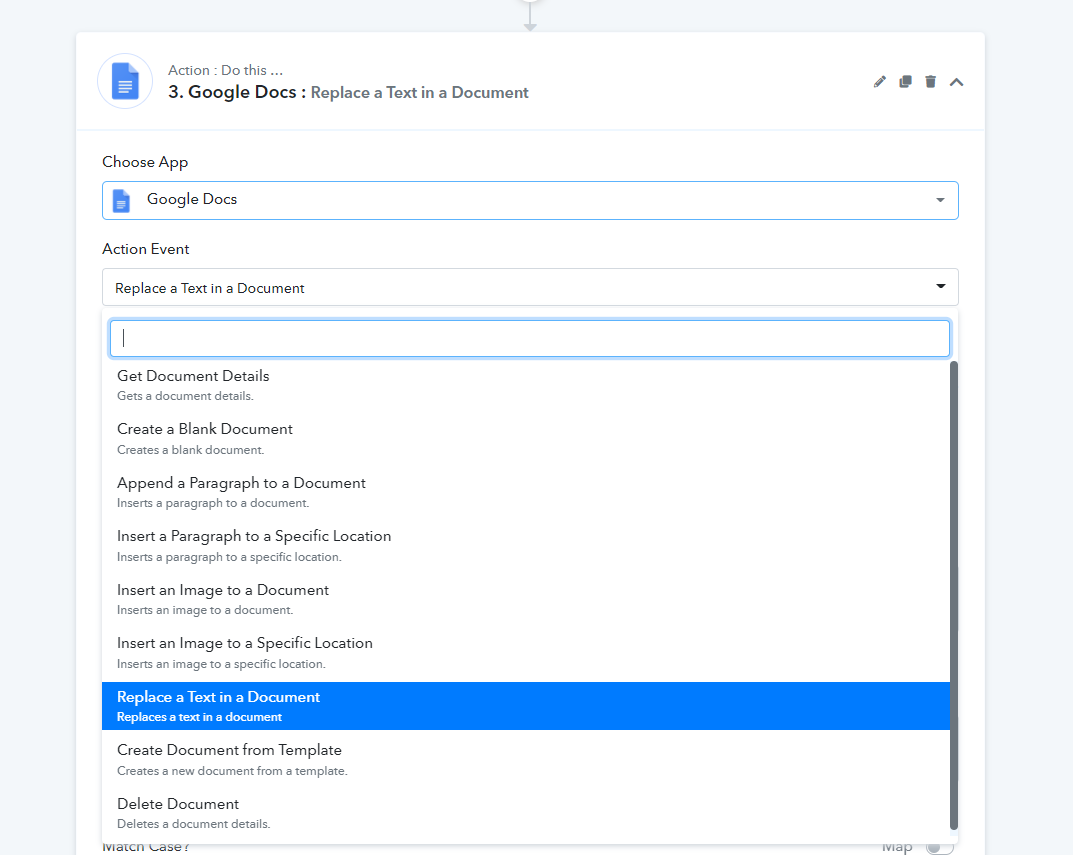Select Get Document Details option
Viewport: 1073px width, 855px height.
(x=526, y=385)
